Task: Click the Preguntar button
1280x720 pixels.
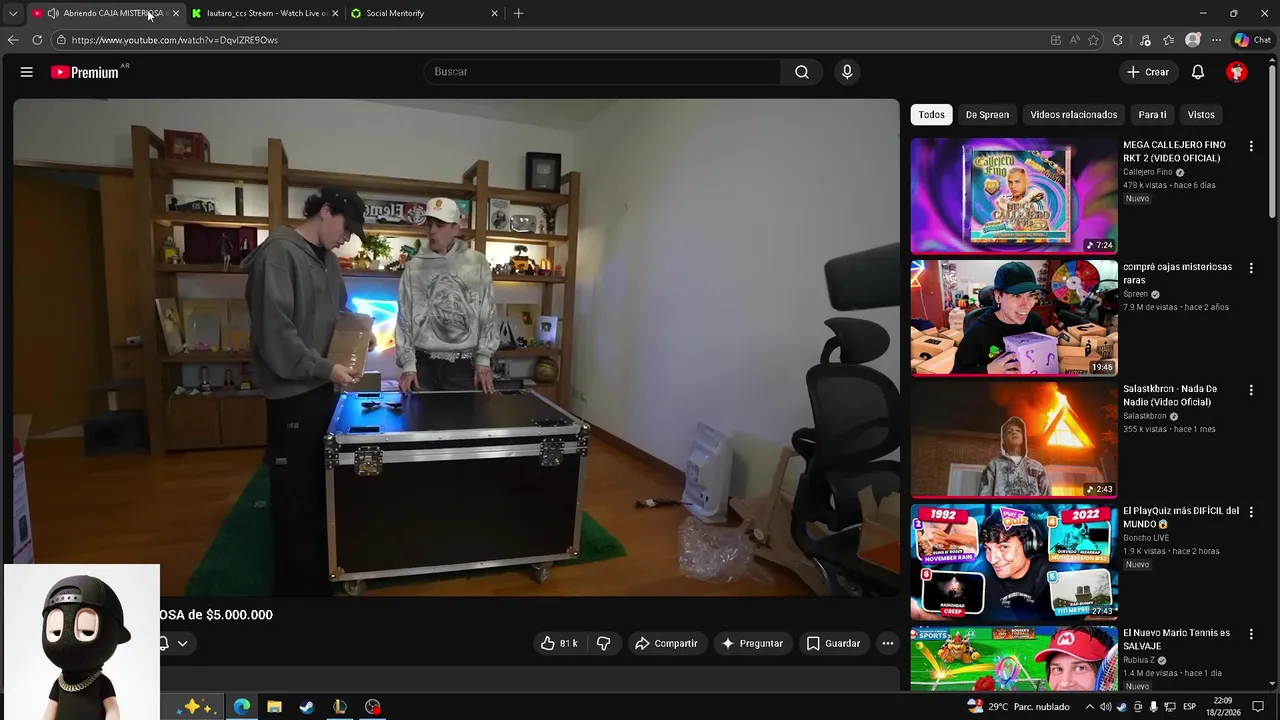Action: point(752,644)
